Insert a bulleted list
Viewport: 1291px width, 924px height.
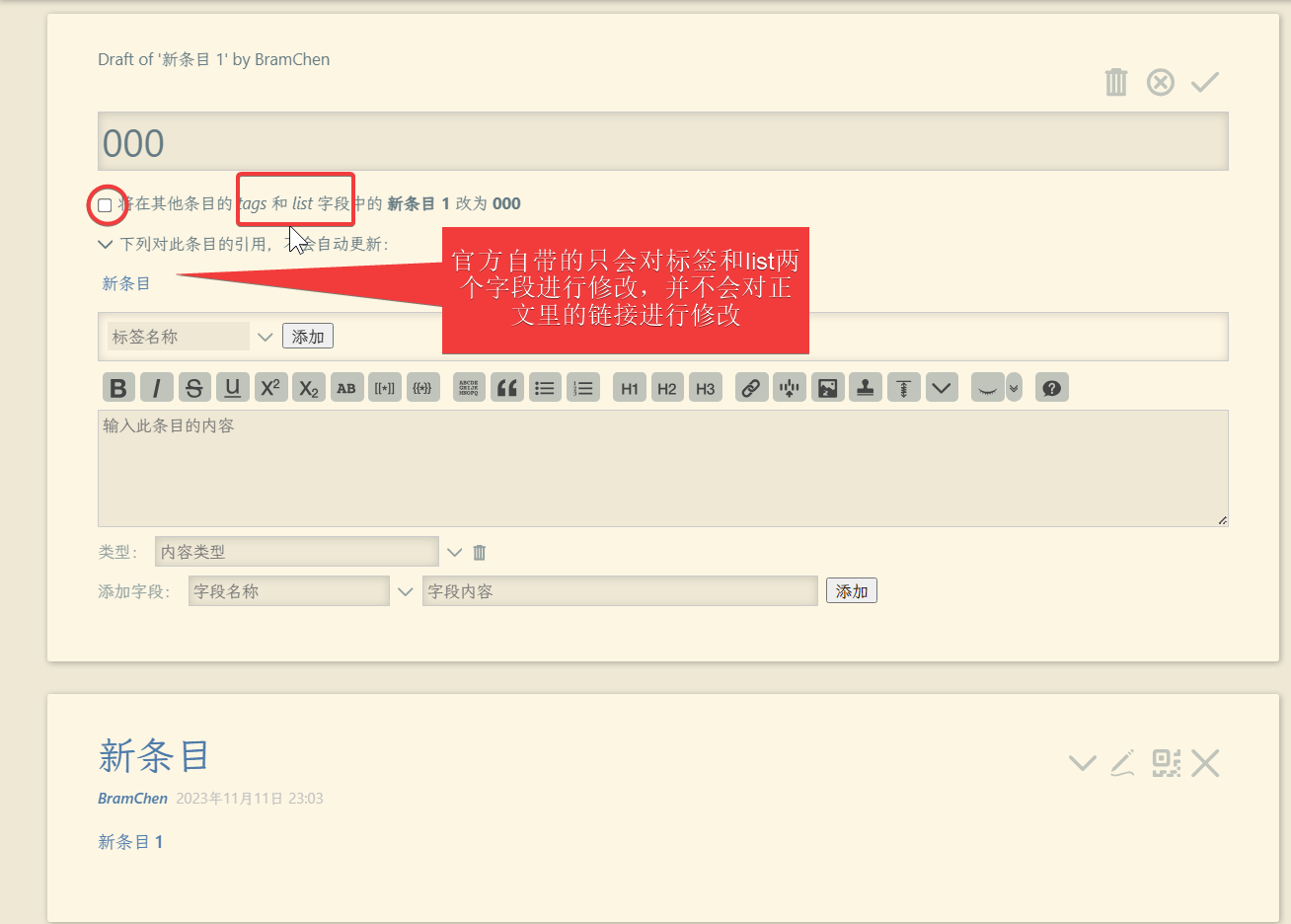(545, 388)
